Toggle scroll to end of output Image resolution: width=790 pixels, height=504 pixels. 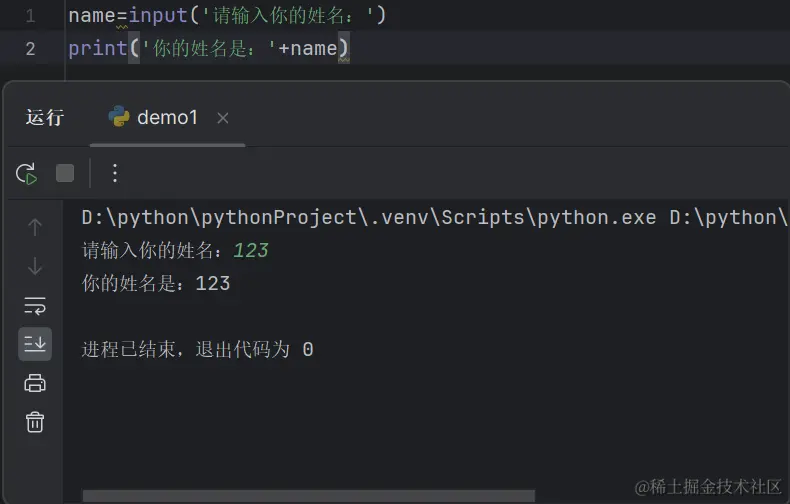point(35,344)
